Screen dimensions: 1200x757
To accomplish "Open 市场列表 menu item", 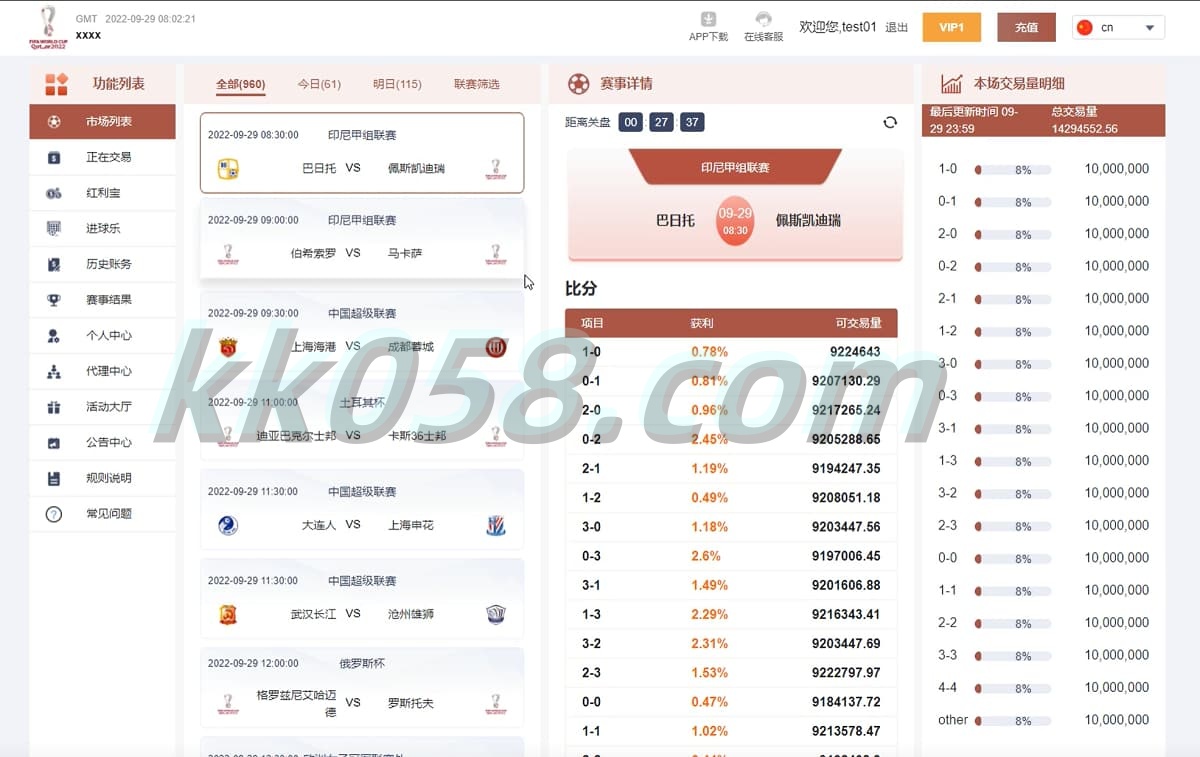I will coord(102,122).
